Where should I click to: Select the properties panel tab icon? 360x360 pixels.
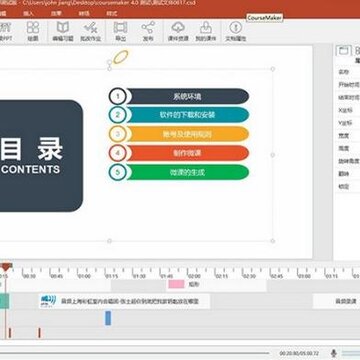point(343,51)
